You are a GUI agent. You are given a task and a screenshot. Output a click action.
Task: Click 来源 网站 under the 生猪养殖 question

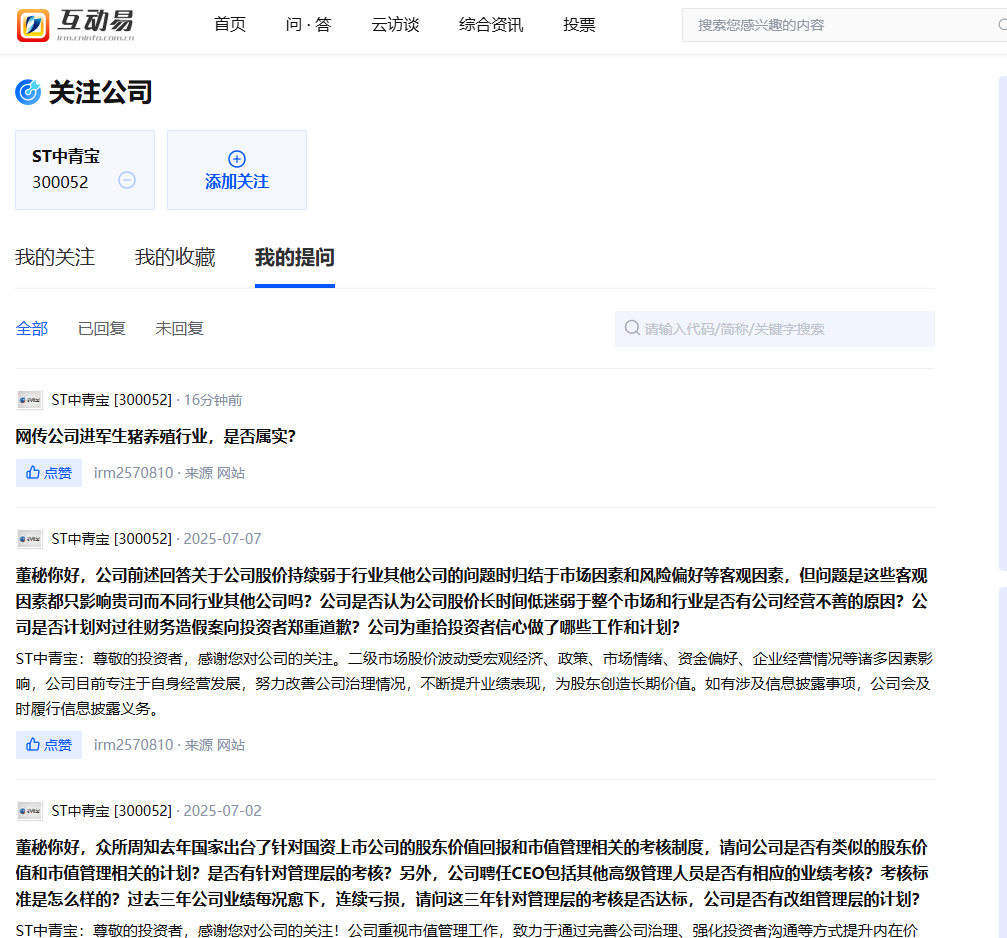click(215, 473)
